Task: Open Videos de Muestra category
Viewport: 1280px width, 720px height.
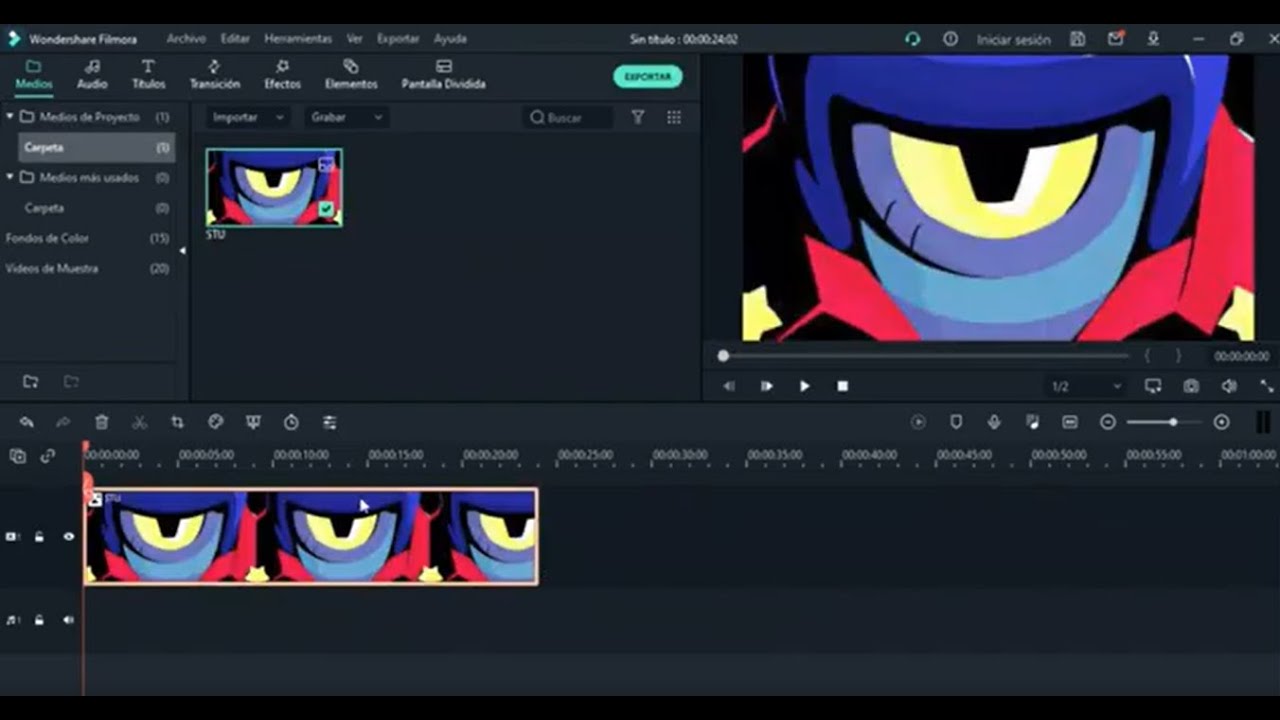Action: 88,268
